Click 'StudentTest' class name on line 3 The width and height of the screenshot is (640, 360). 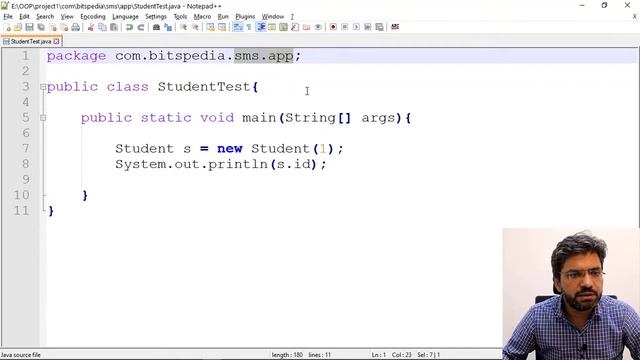204,87
